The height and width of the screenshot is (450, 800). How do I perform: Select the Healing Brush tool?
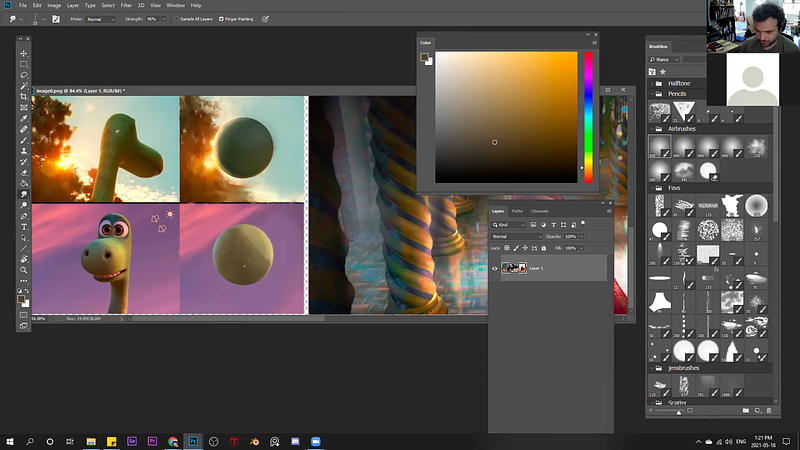click(23, 129)
